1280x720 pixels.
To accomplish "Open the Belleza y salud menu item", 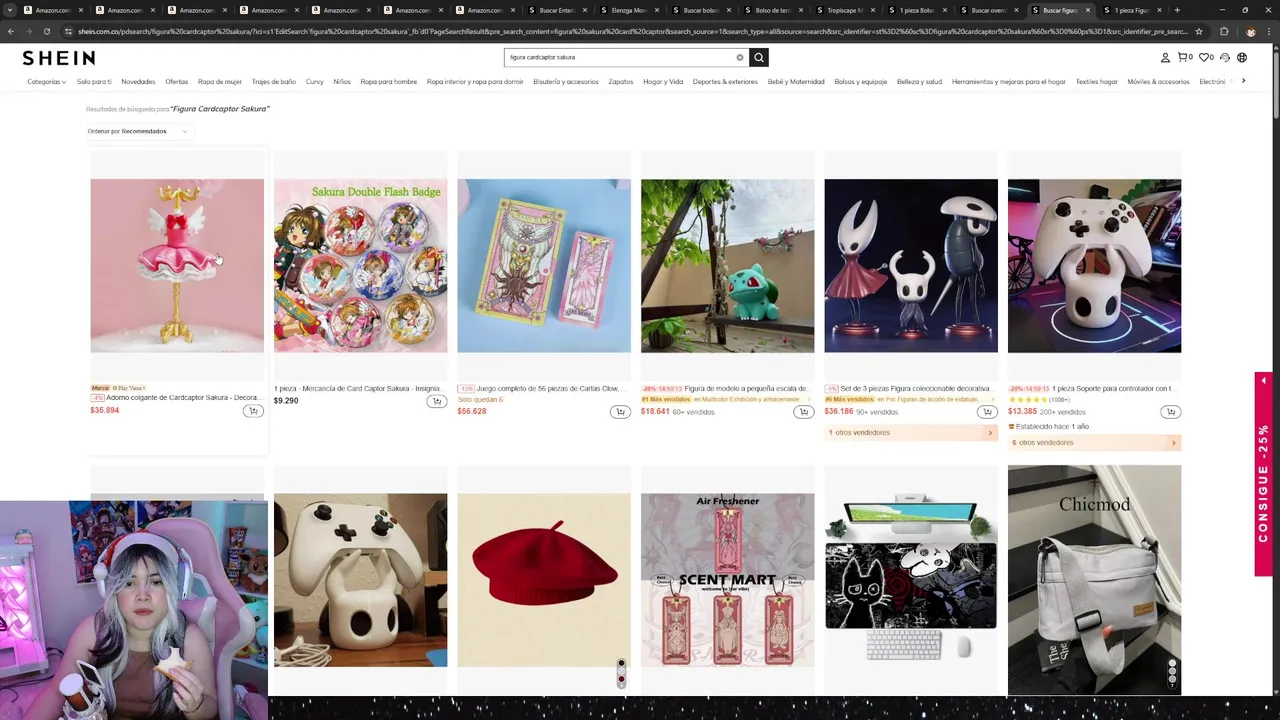I will tap(919, 82).
